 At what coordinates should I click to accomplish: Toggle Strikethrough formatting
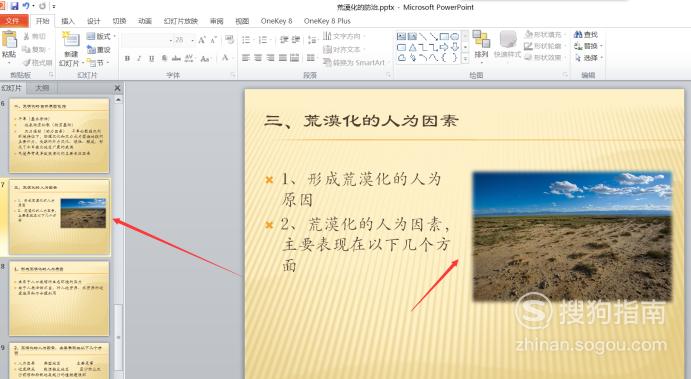(176, 58)
